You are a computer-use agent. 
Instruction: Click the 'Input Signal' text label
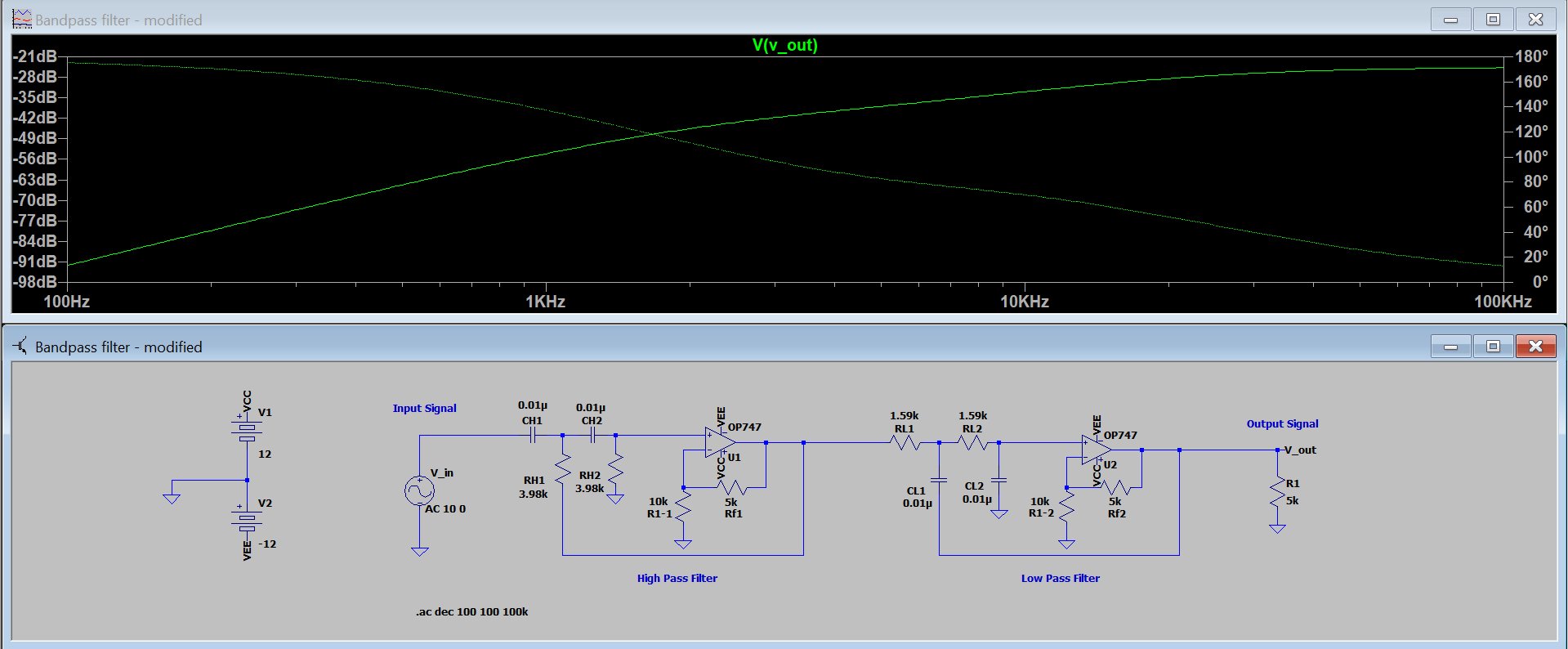425,408
